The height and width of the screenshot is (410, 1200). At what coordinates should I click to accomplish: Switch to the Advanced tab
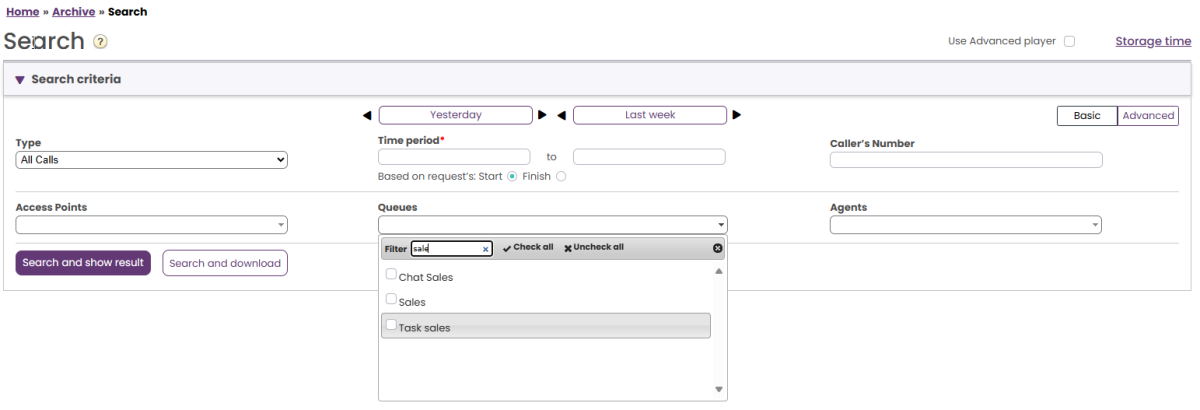pos(1148,116)
